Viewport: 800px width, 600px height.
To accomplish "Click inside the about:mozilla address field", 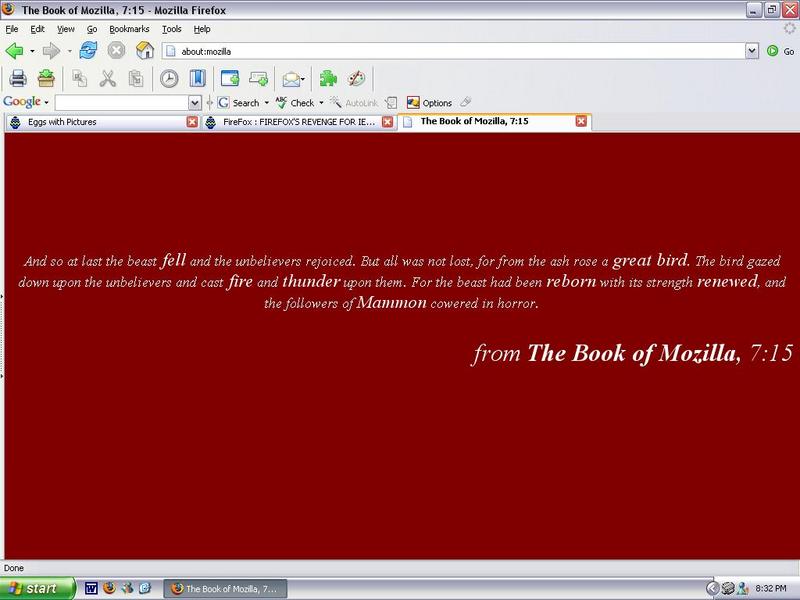I will [450, 51].
